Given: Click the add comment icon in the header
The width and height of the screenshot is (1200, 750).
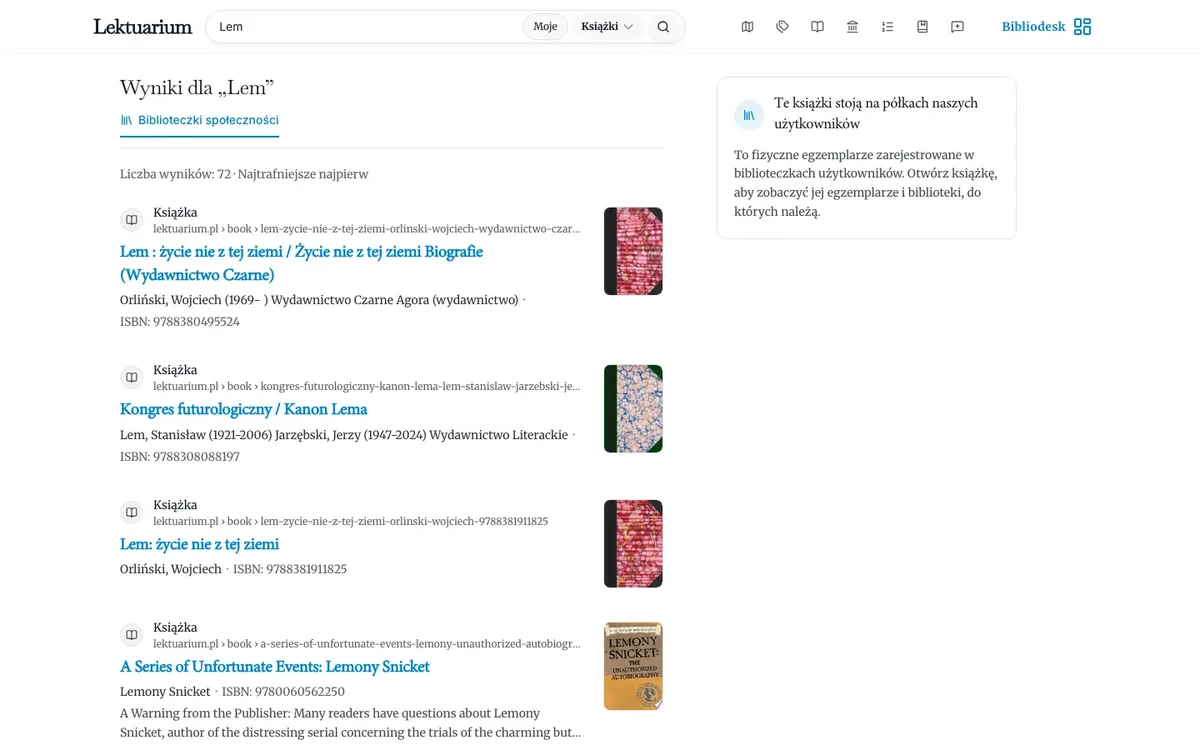Looking at the screenshot, I should click(957, 27).
